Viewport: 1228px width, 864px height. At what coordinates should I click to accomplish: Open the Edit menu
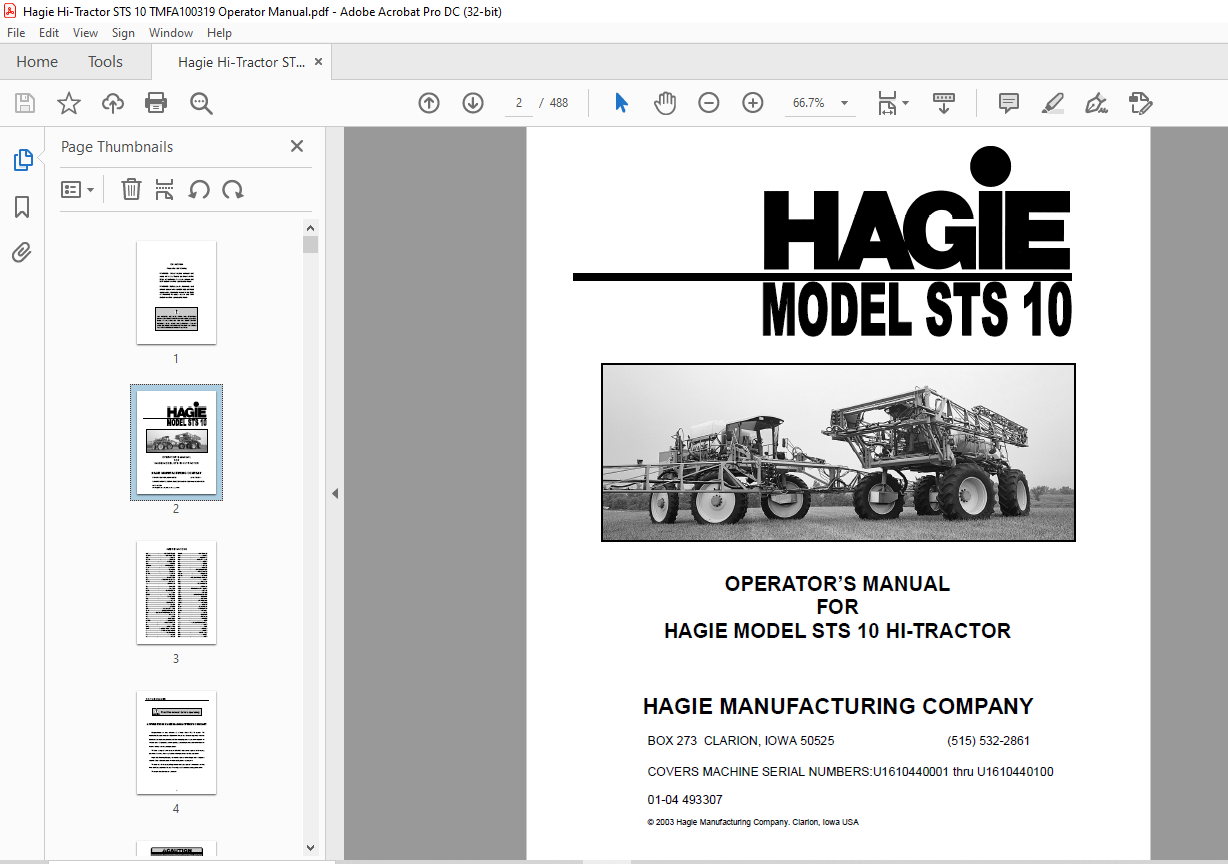tap(49, 33)
